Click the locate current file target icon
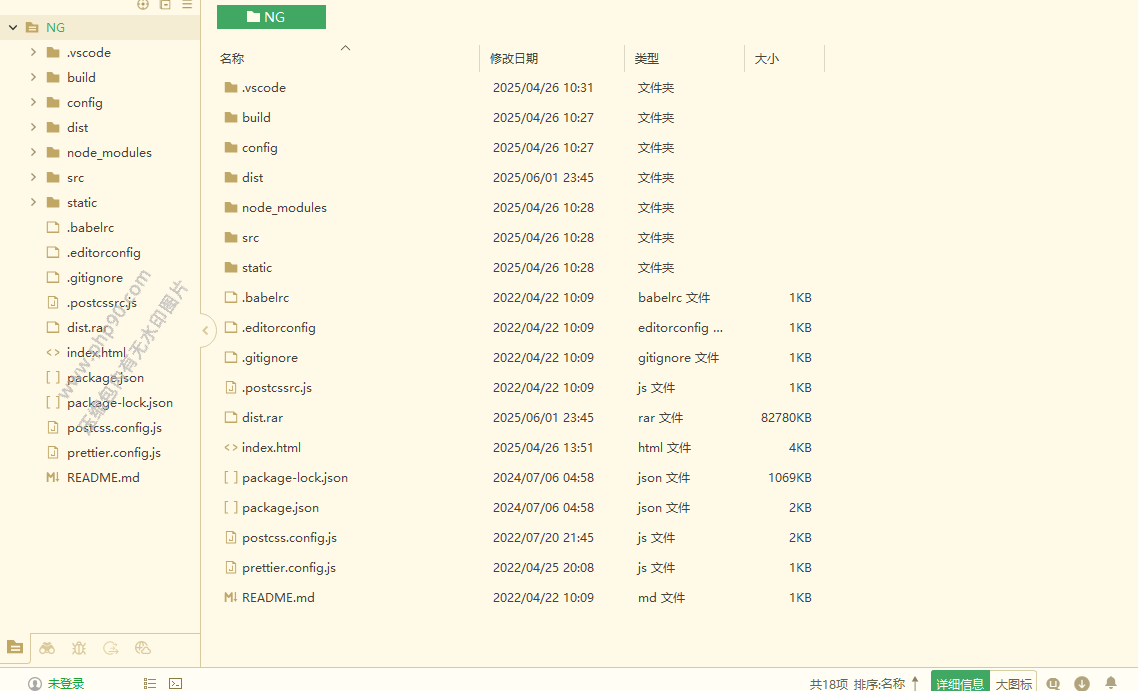This screenshot has height=691, width=1138. pos(143,5)
